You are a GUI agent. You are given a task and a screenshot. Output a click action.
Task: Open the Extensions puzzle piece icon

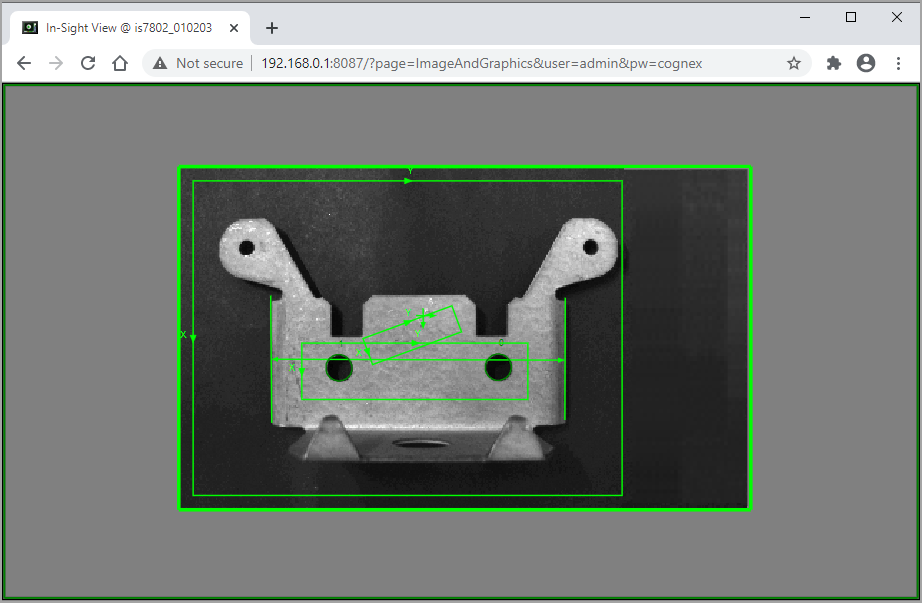click(834, 63)
